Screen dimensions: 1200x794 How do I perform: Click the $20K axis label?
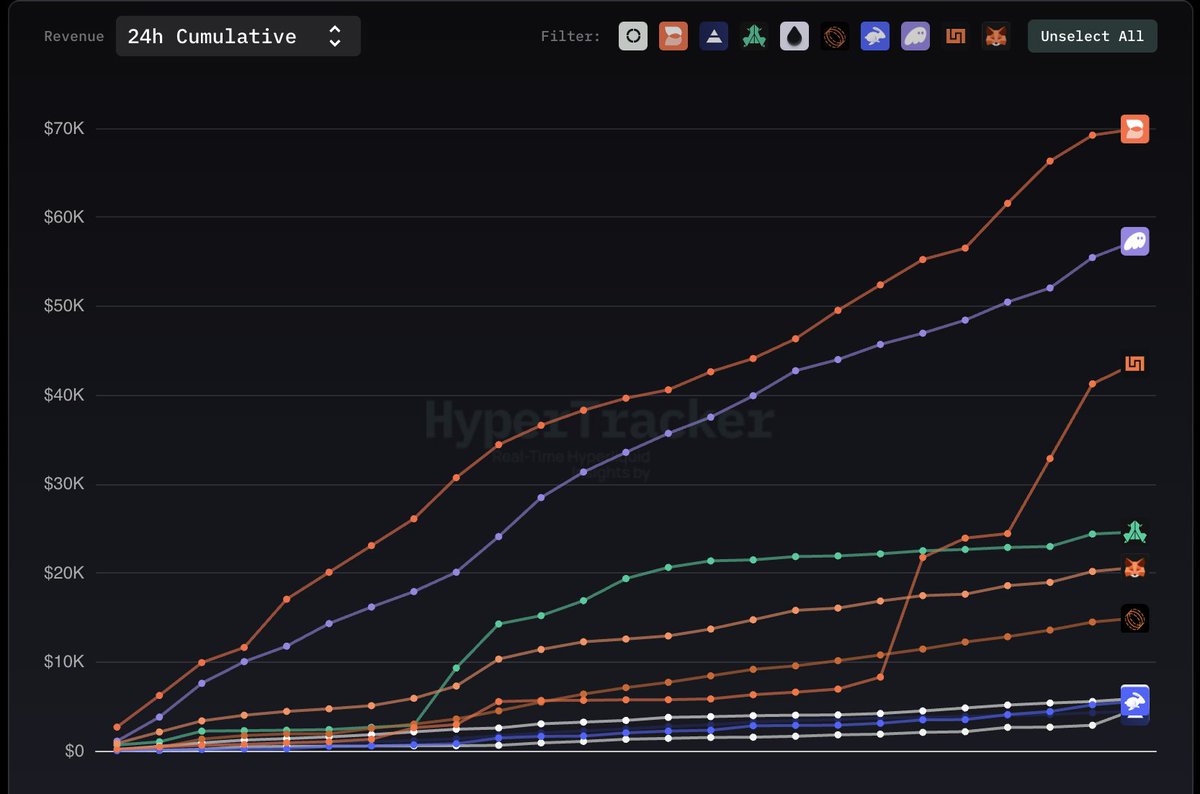coord(62,573)
